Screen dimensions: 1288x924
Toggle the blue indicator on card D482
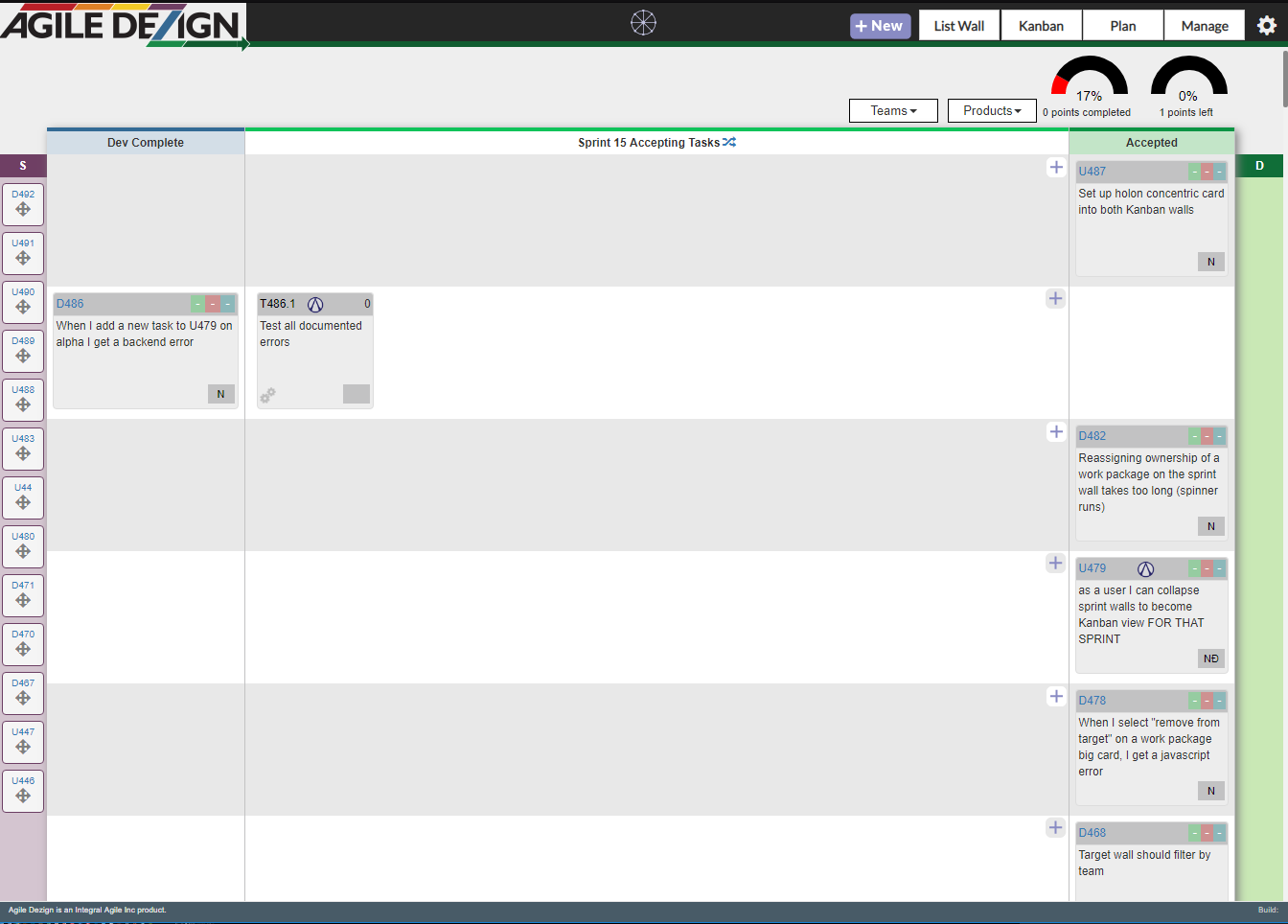(x=1219, y=436)
